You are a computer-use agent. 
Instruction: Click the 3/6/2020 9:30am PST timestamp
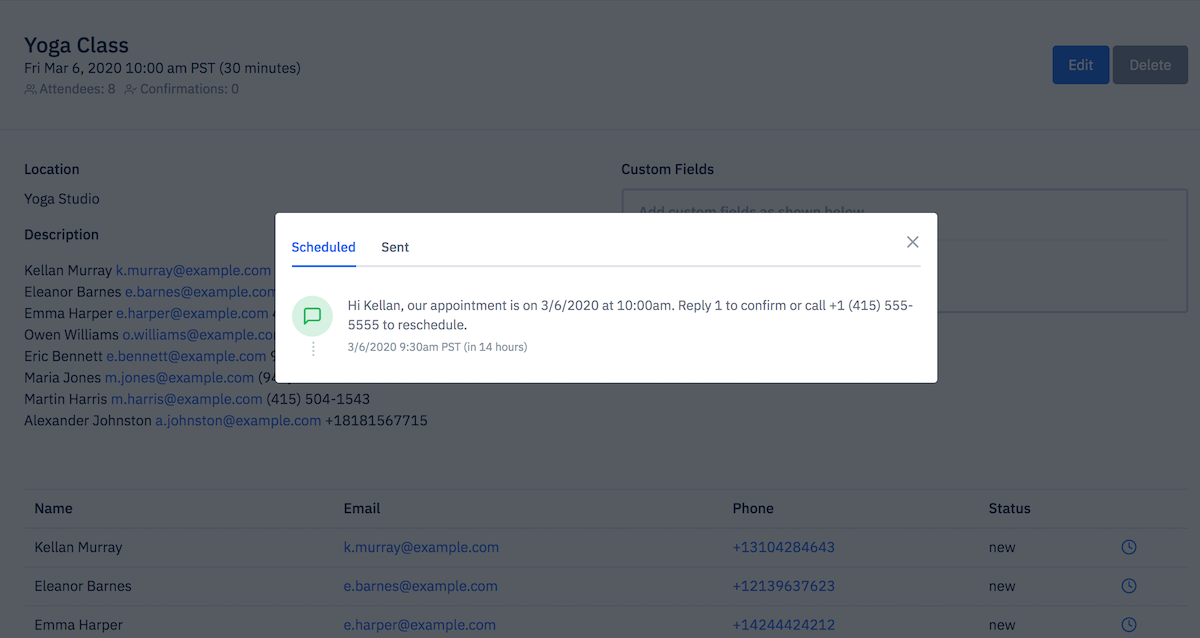pyautogui.click(x=404, y=347)
